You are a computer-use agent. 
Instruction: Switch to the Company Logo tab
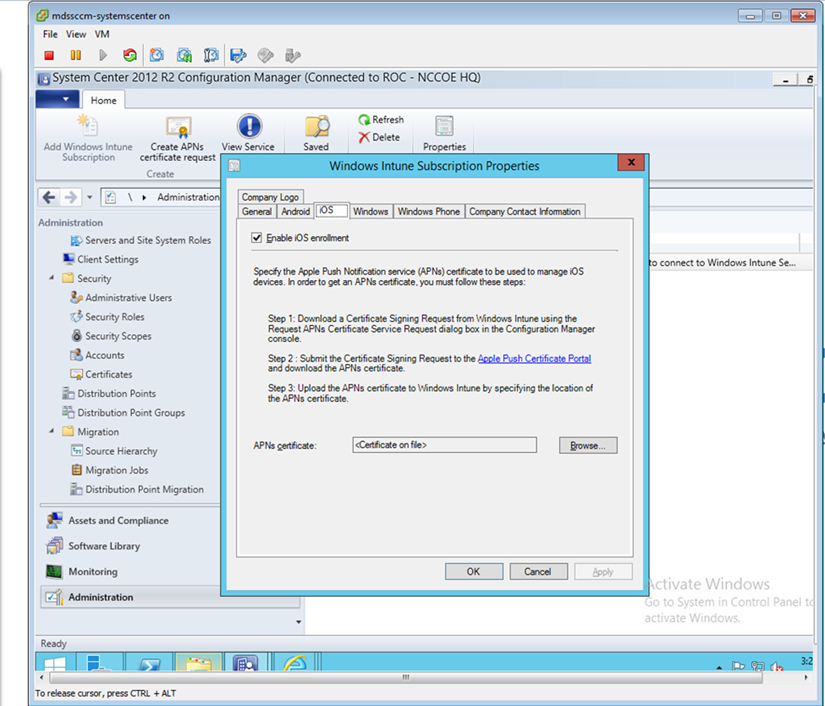click(x=270, y=197)
